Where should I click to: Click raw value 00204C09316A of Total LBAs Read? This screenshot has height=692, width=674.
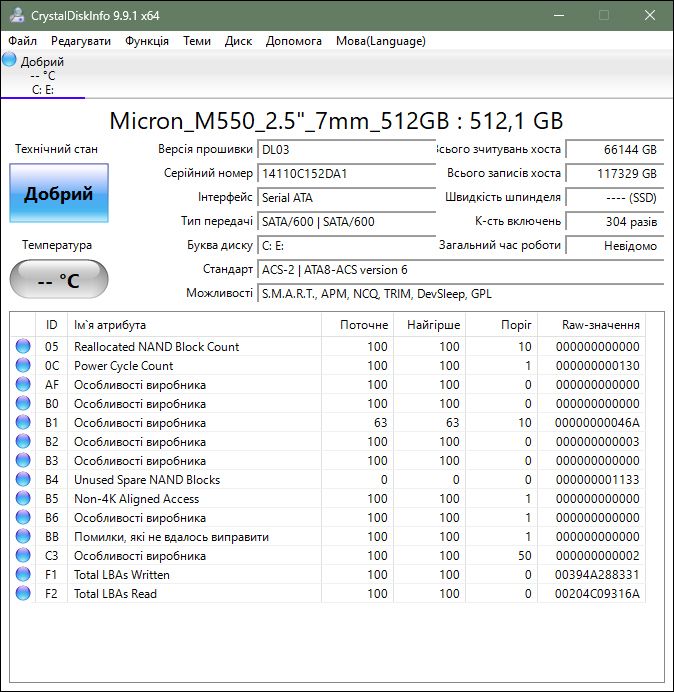(x=597, y=593)
